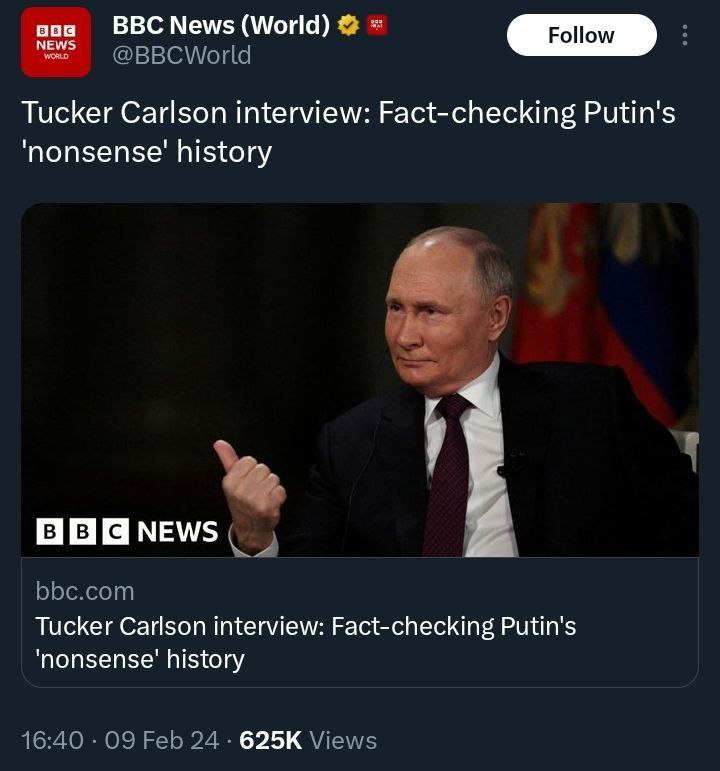Open the bbc.com domain link
This screenshot has height=771, width=720.
(x=85, y=591)
